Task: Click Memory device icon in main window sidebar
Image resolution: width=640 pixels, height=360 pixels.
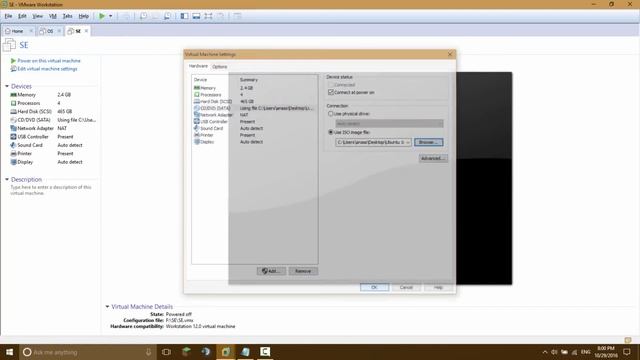Action: tap(13, 95)
